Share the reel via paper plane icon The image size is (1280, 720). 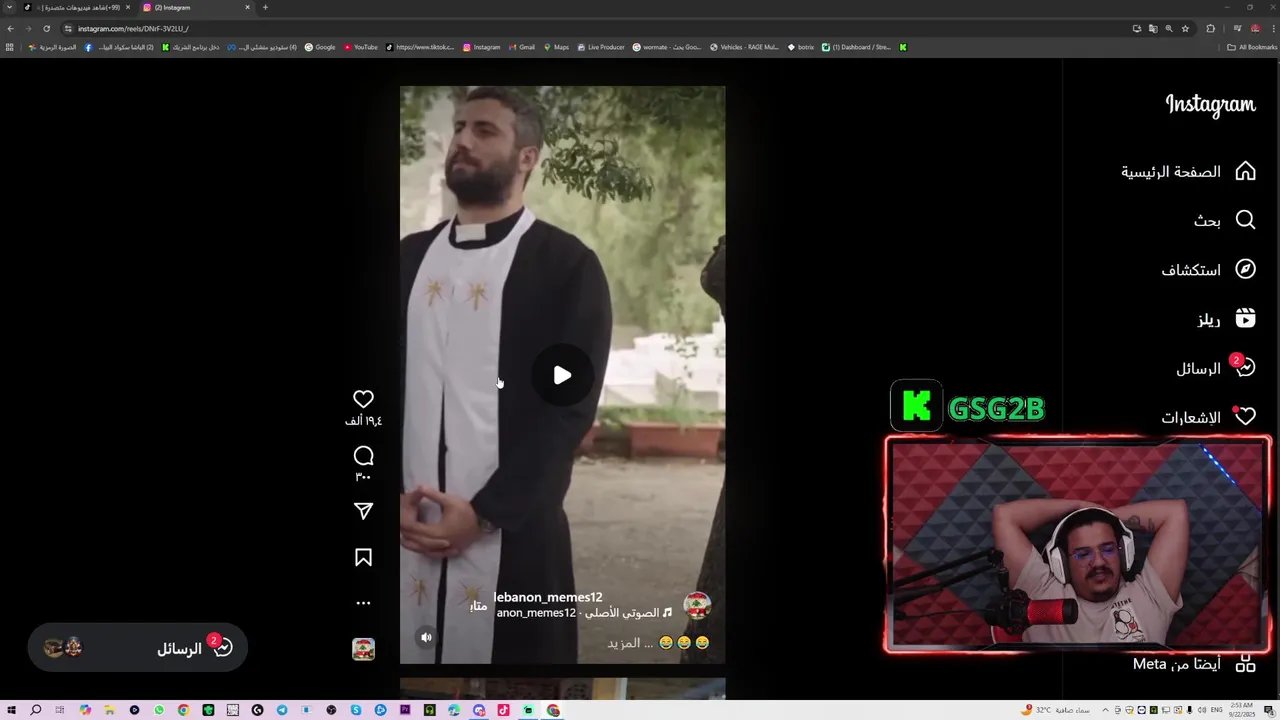click(364, 511)
